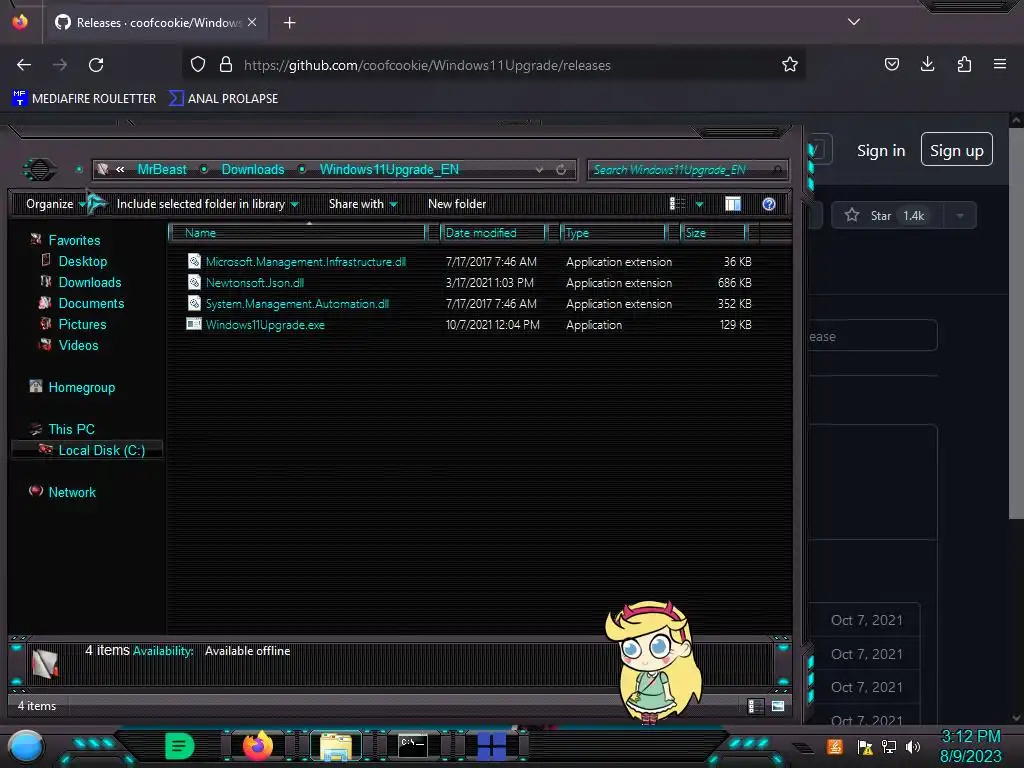Open the Pocket save icon
This screenshot has height=768, width=1024.
[x=891, y=64]
